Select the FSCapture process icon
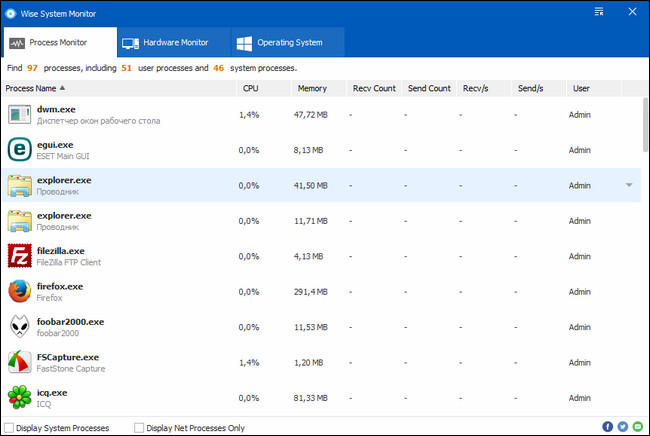This screenshot has width=650, height=436. [20, 362]
